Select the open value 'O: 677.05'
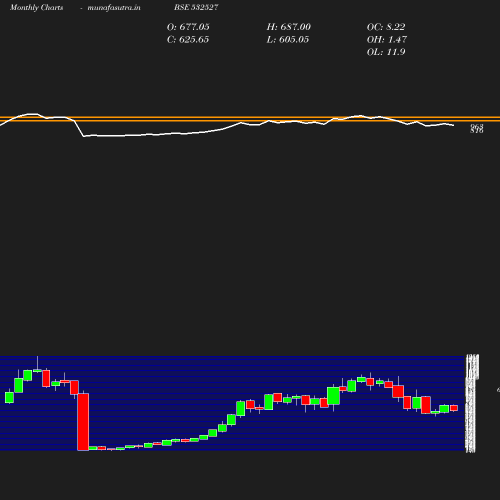 pyautogui.click(x=188, y=27)
